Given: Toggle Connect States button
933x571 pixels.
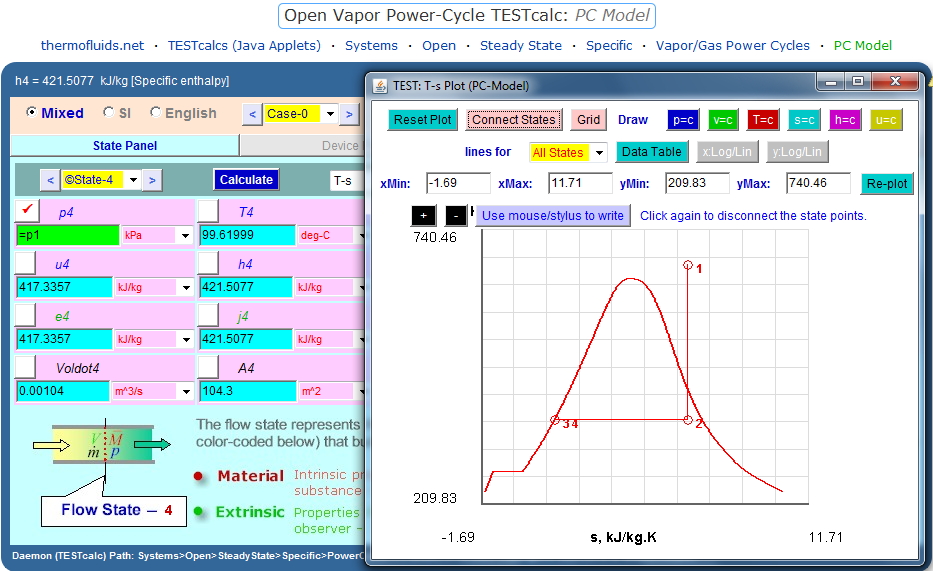Looking at the screenshot, I should [x=514, y=120].
